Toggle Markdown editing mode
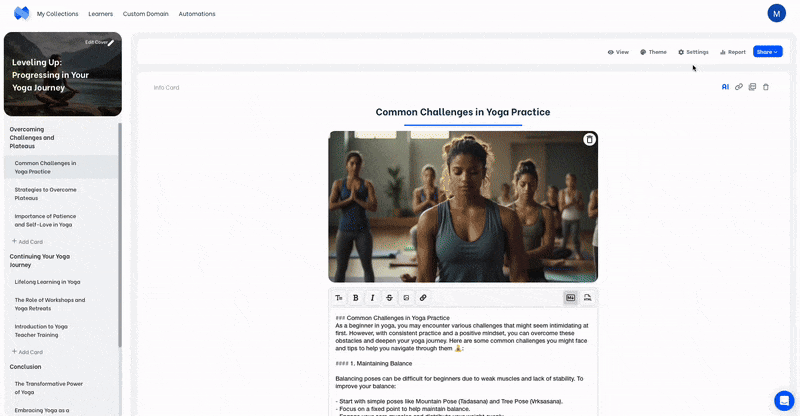 (570, 298)
